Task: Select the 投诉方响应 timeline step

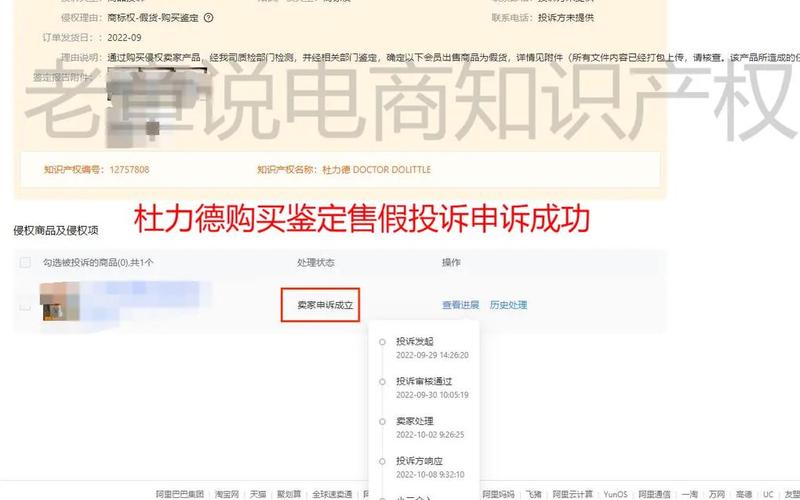Action: tap(419, 461)
